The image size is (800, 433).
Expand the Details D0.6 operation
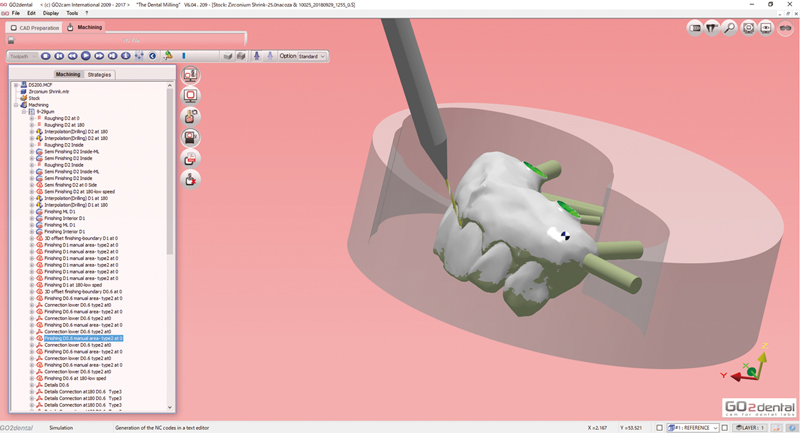pos(32,385)
